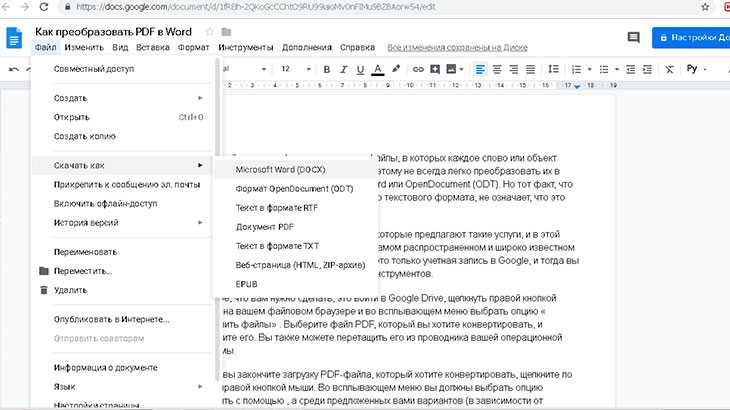Toggle italic formatting
The height and width of the screenshot is (410, 730).
(x=344, y=69)
